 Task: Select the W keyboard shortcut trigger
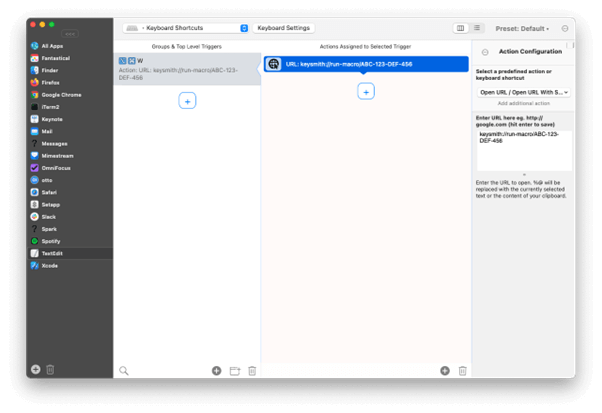click(186, 67)
